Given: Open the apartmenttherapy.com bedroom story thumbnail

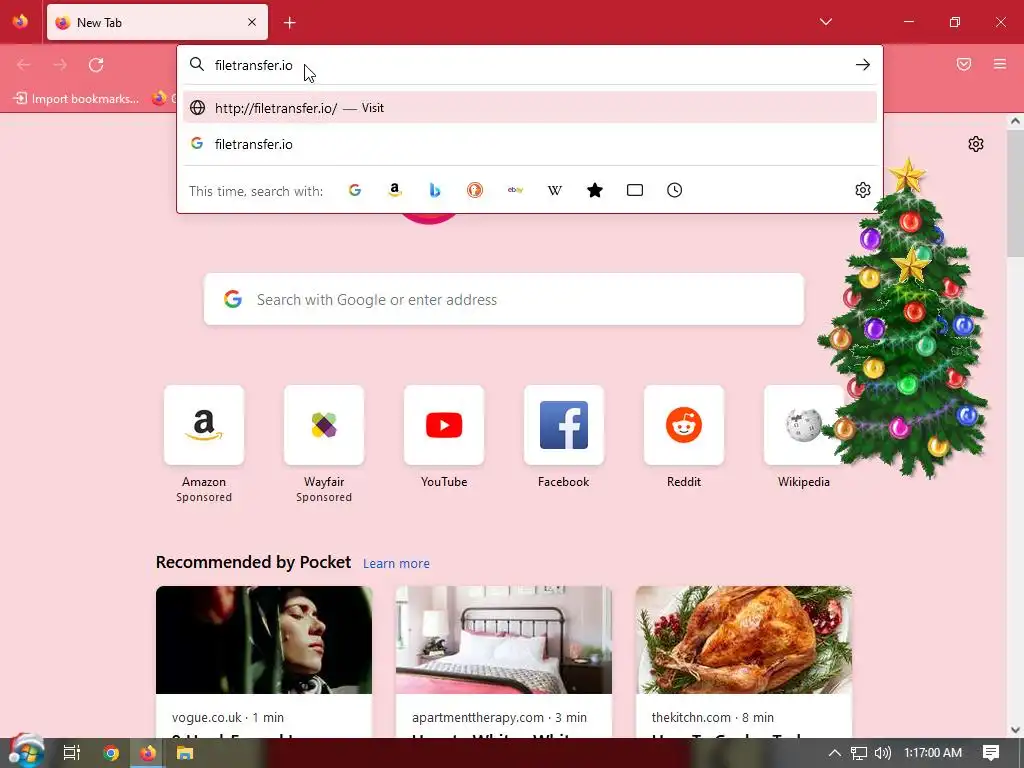Looking at the screenshot, I should pyautogui.click(x=504, y=639).
